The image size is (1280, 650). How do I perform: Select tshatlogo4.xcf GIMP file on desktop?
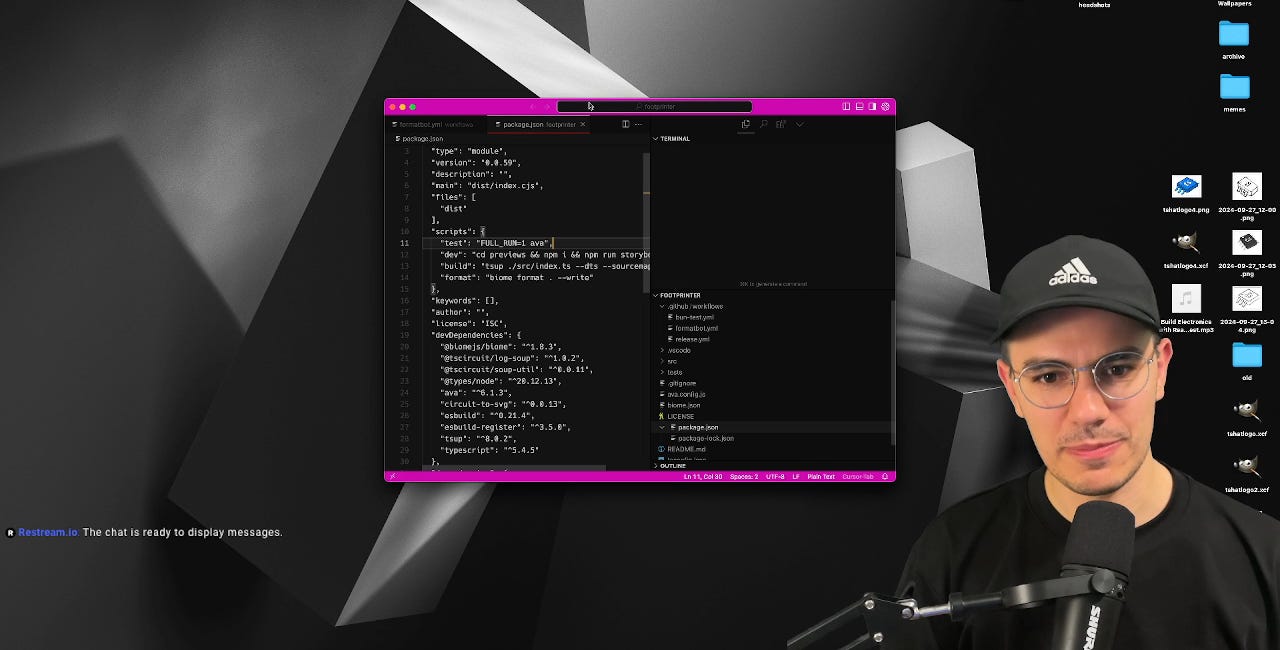[1186, 250]
